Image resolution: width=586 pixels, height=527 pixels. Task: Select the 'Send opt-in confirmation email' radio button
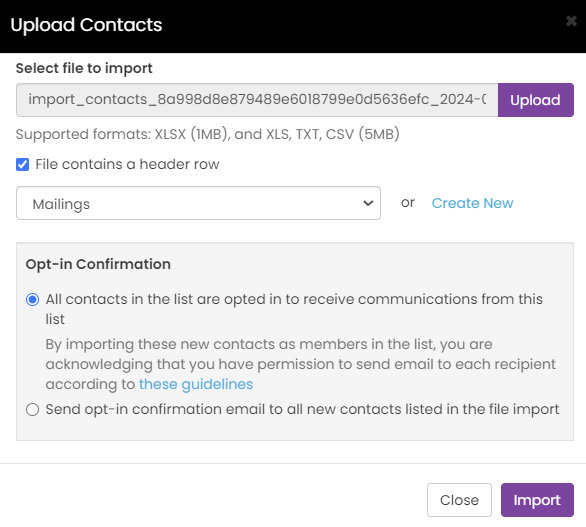pos(33,409)
